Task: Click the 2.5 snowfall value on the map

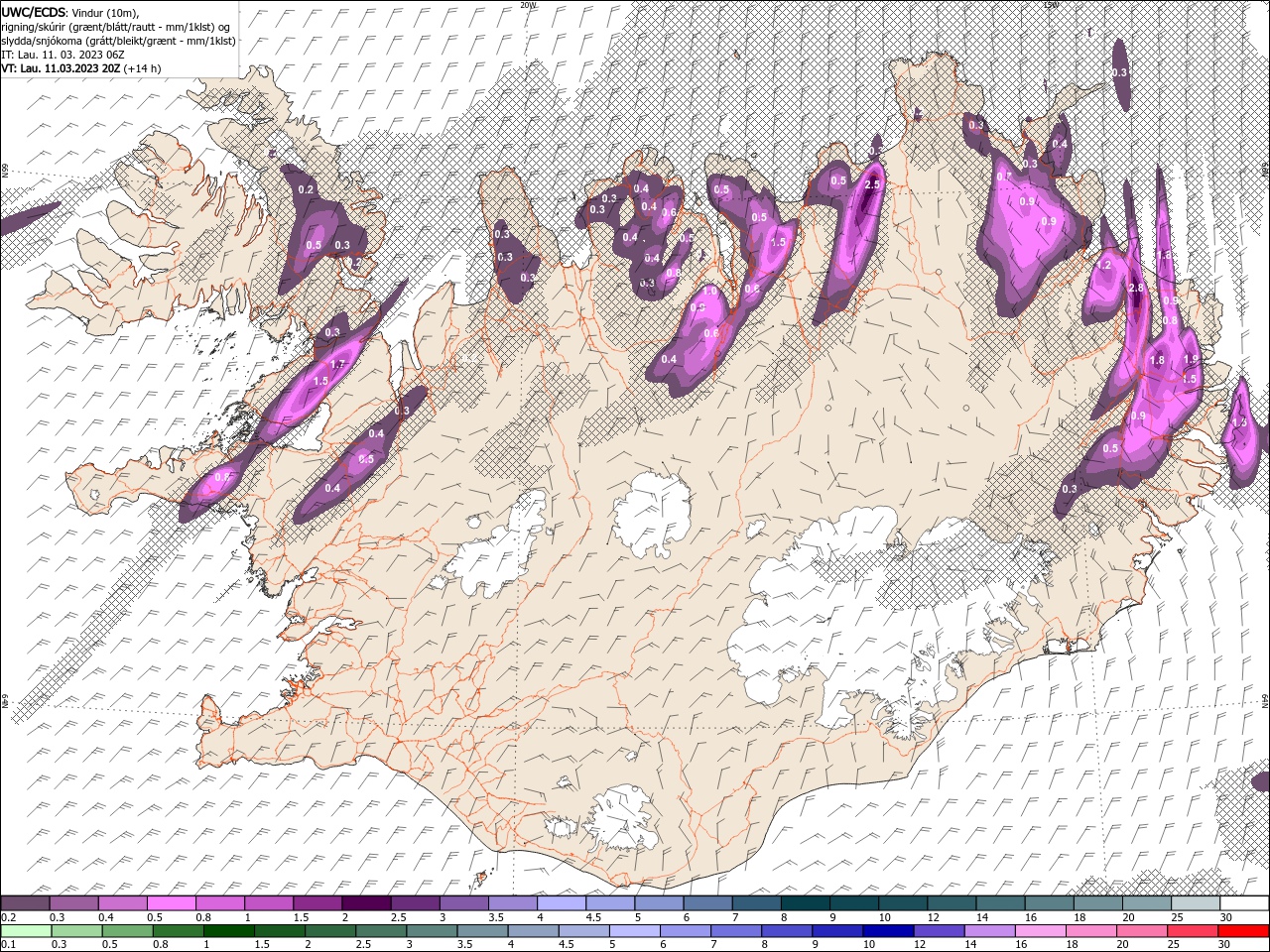Action: [x=873, y=185]
